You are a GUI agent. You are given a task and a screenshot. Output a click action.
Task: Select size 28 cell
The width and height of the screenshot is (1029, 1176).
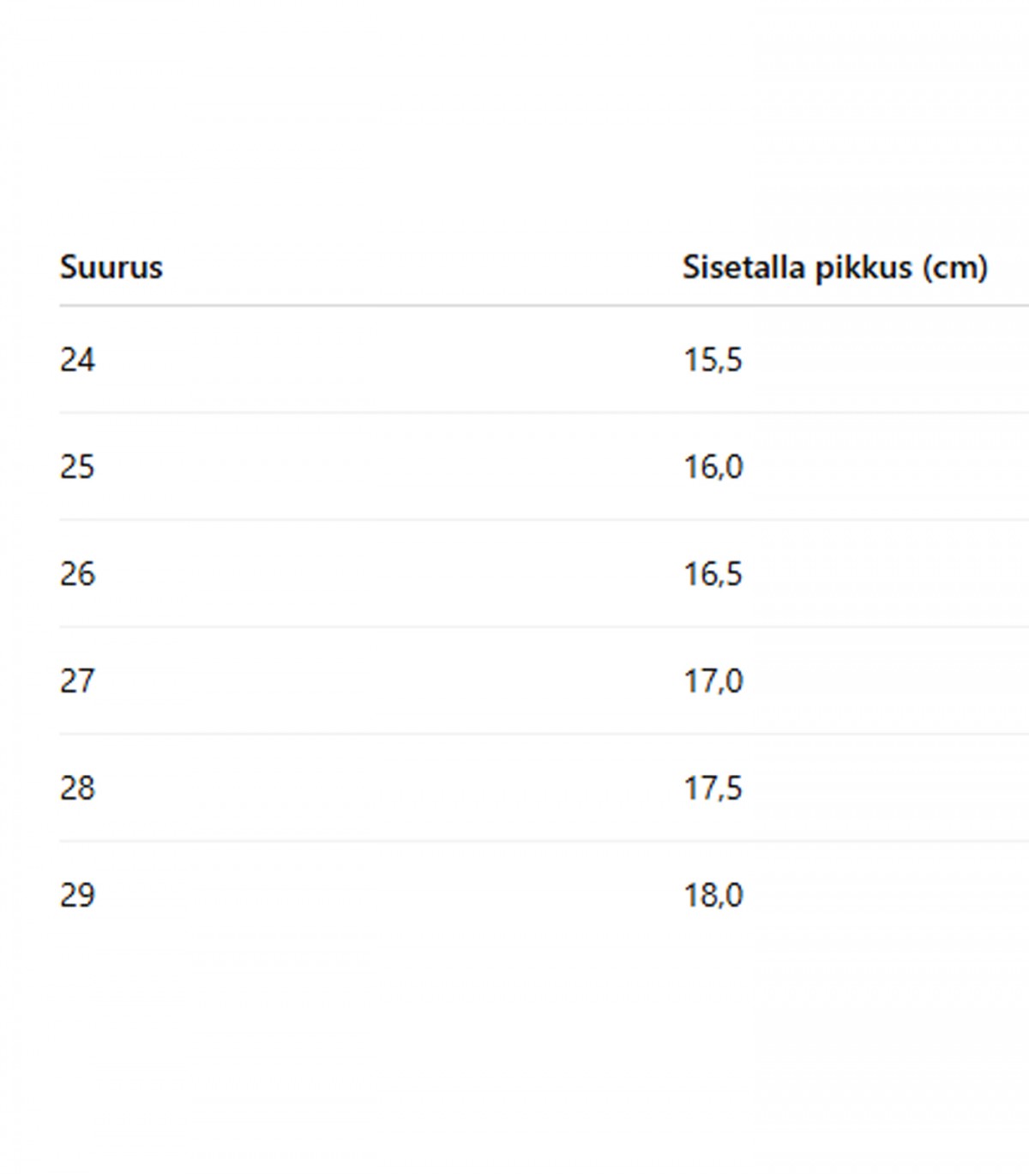pos(77,788)
